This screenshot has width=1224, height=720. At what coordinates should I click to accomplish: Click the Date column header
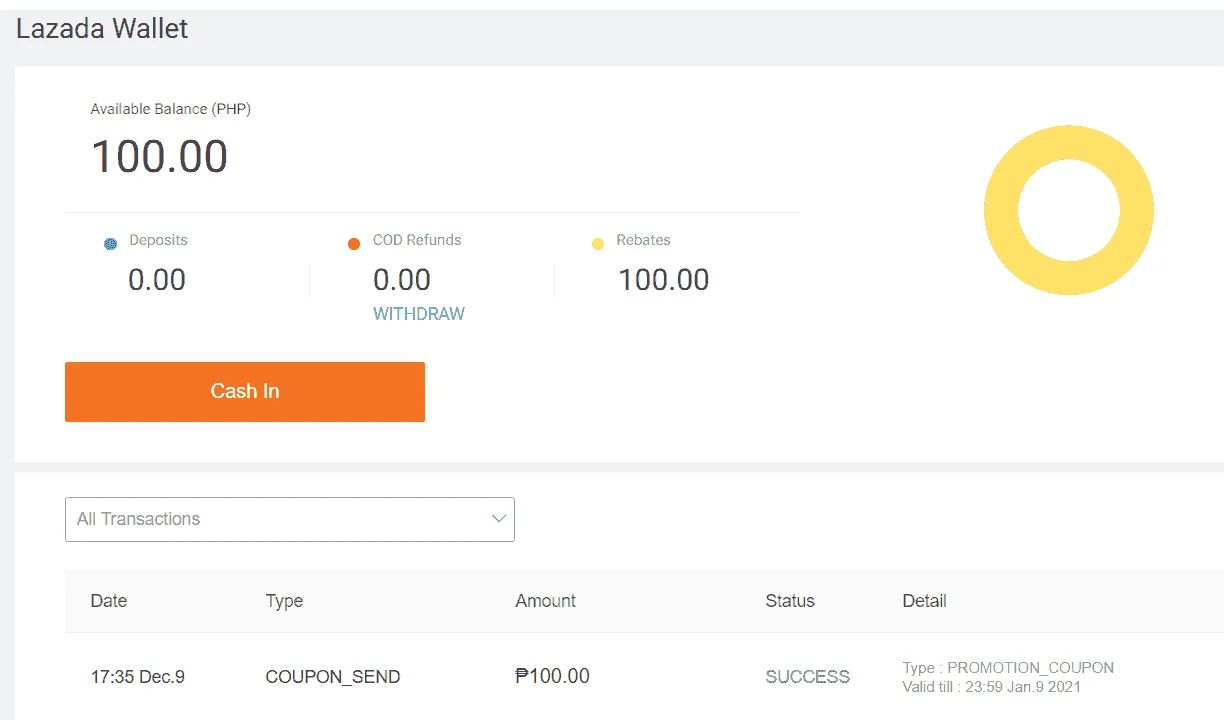[x=109, y=601]
